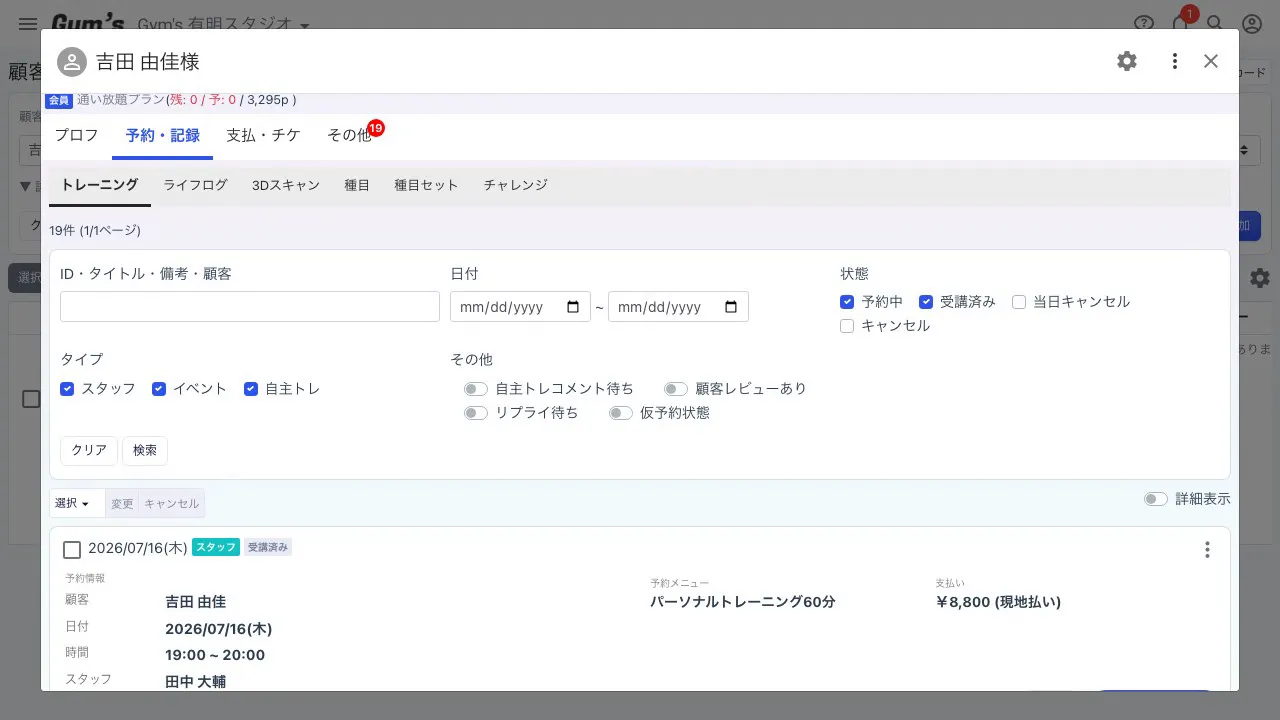Switch to the ライフログ sub-tab
The image size is (1280, 720).
pos(195,185)
